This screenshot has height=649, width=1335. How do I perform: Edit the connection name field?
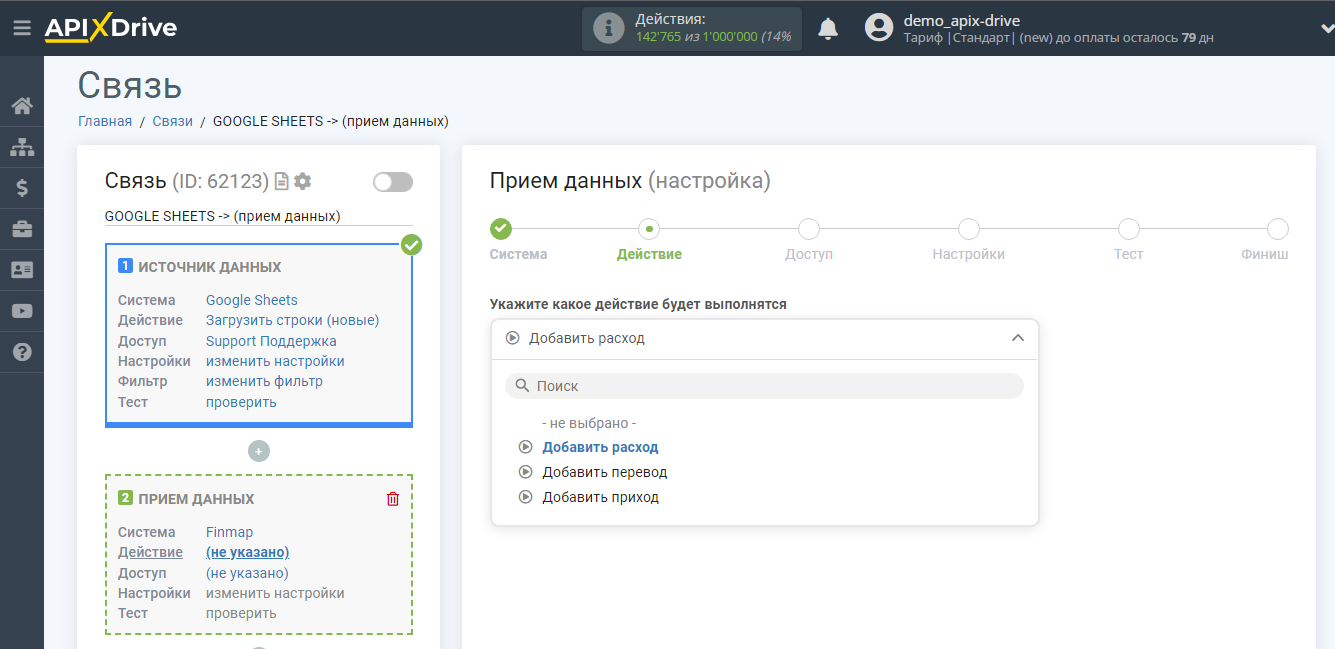pos(258,216)
